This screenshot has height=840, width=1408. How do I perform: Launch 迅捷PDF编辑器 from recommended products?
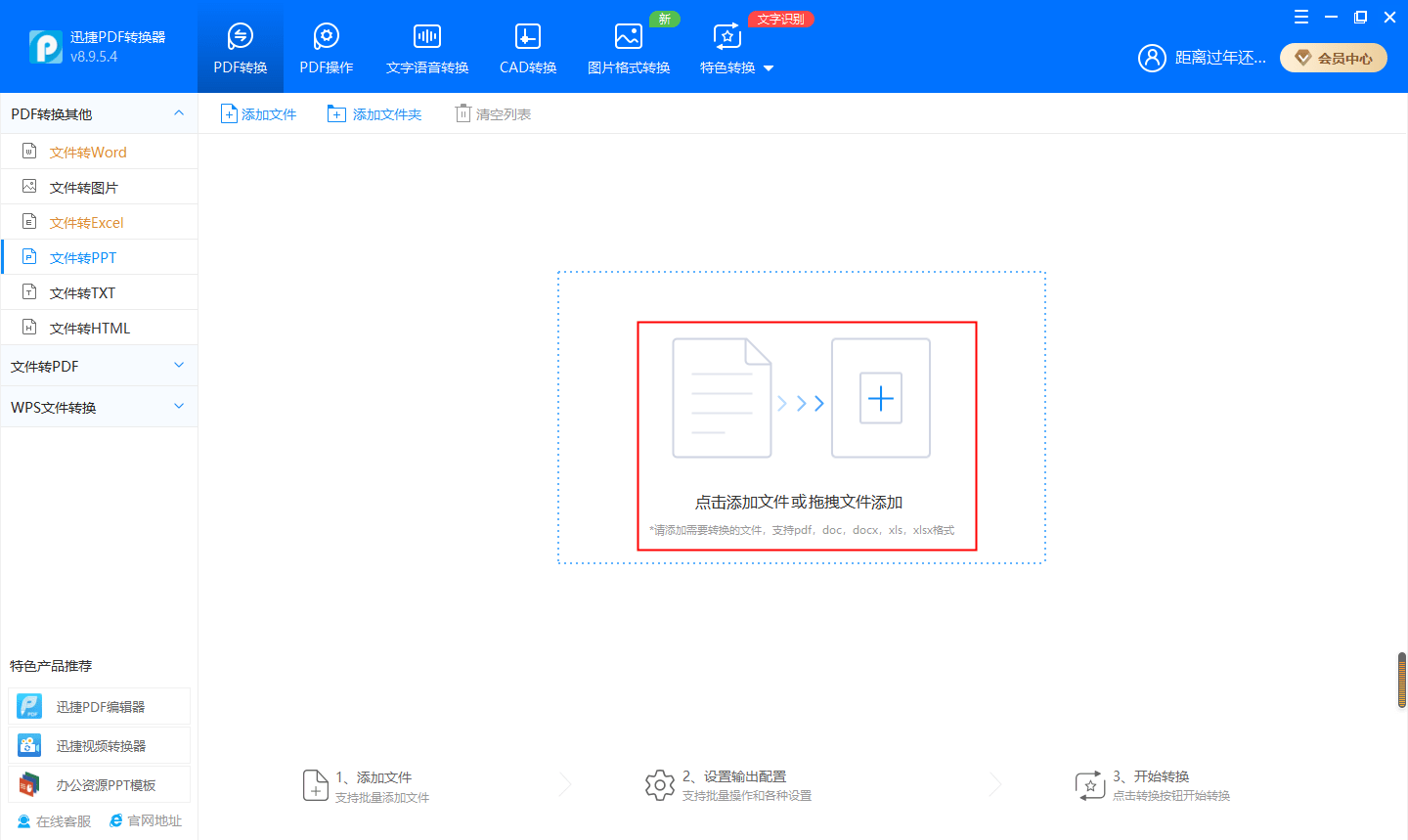tap(100, 707)
